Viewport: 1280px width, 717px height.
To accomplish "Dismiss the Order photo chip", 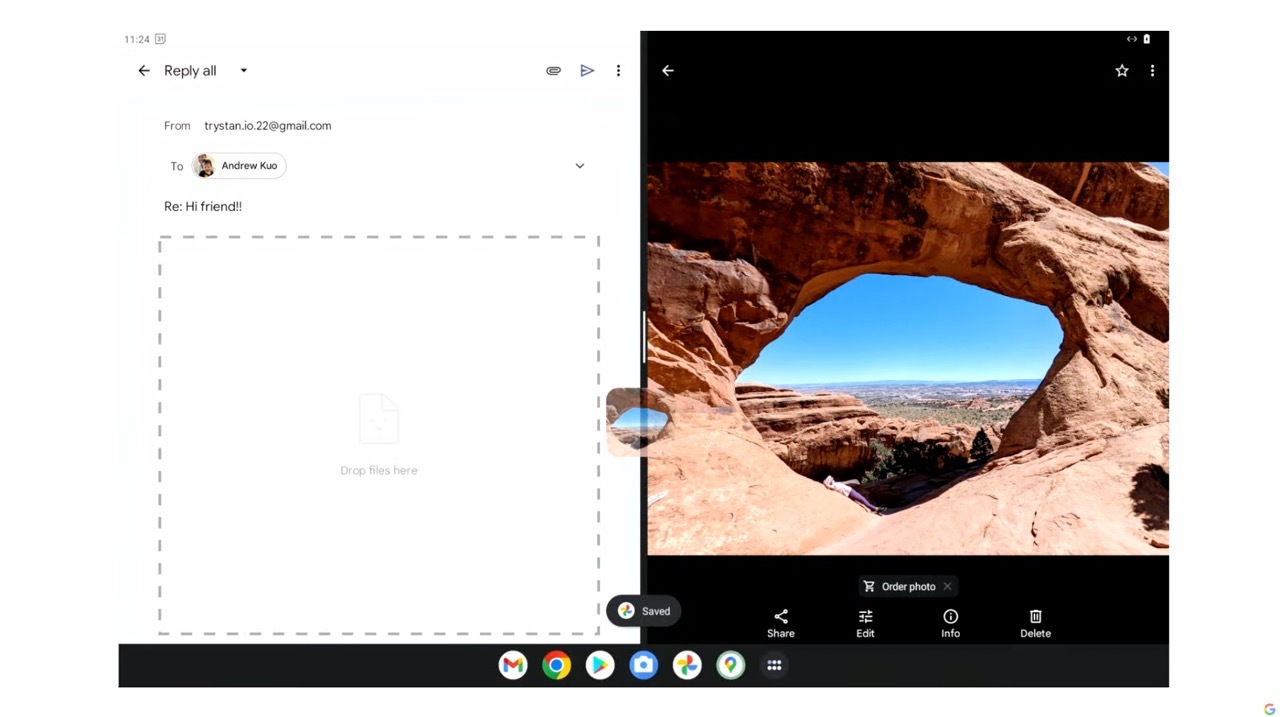I will tap(947, 587).
